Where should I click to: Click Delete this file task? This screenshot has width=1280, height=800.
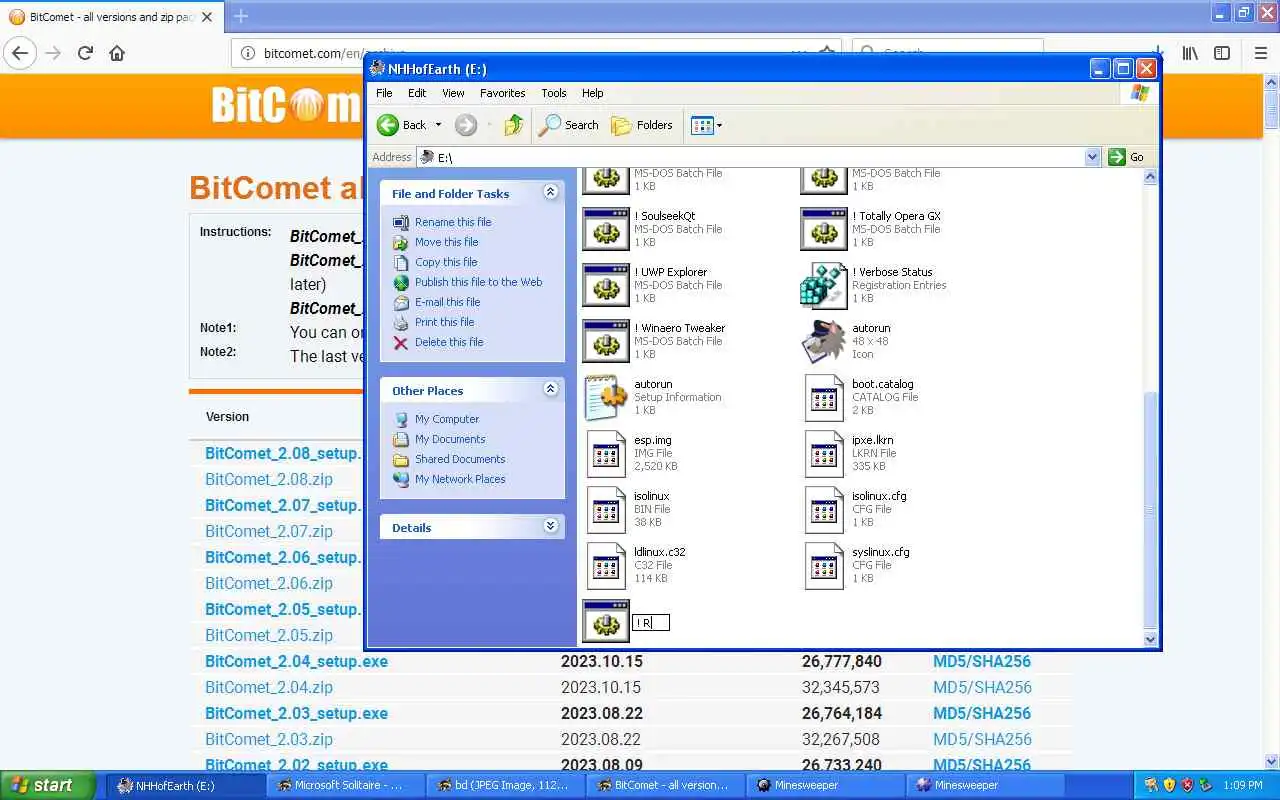[x=449, y=342]
